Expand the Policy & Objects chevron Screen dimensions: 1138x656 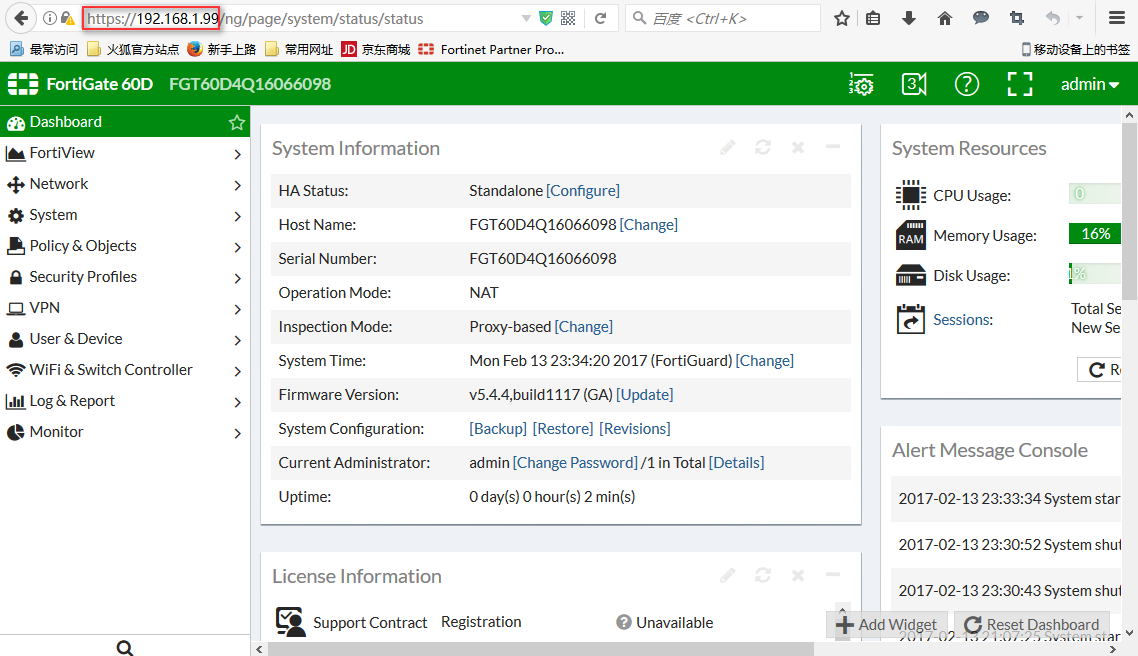point(237,247)
